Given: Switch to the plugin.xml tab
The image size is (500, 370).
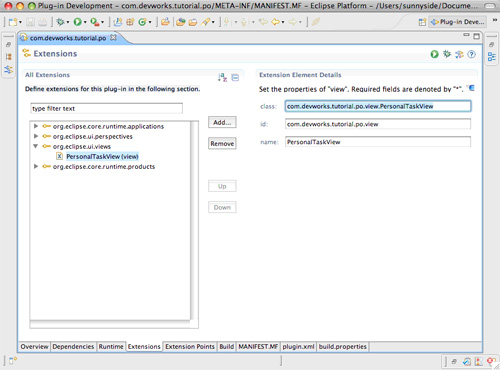Looking at the screenshot, I should (298, 347).
